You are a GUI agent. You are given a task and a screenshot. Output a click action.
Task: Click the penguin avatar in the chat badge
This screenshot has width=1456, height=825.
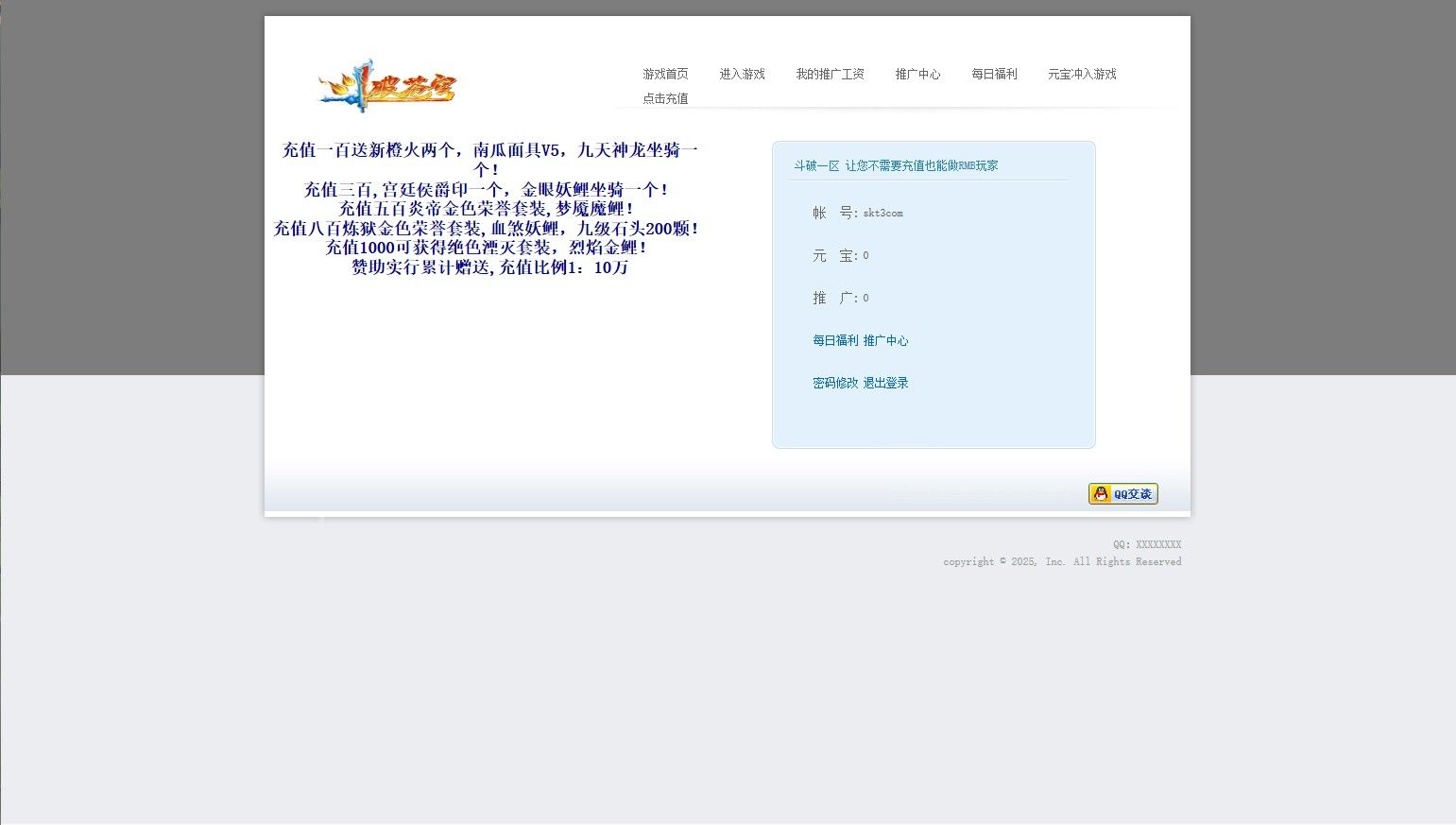point(1102,493)
